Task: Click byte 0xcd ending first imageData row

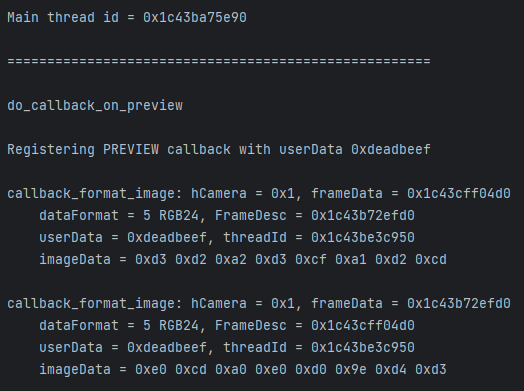Action: click(430, 260)
